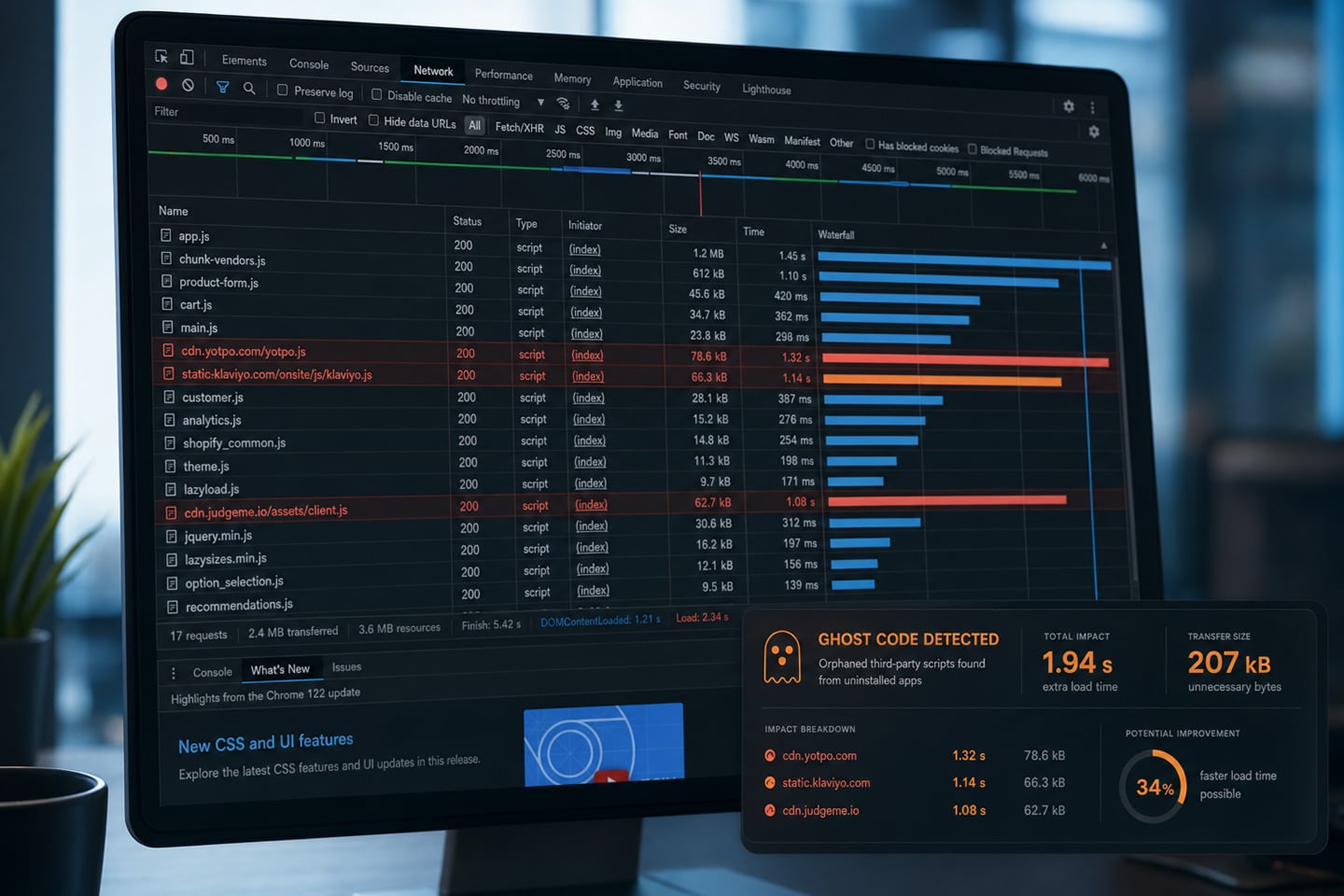The width and height of the screenshot is (1344, 896).
Task: Click the file icon beside chunk-vendors.js
Action: pos(166,259)
